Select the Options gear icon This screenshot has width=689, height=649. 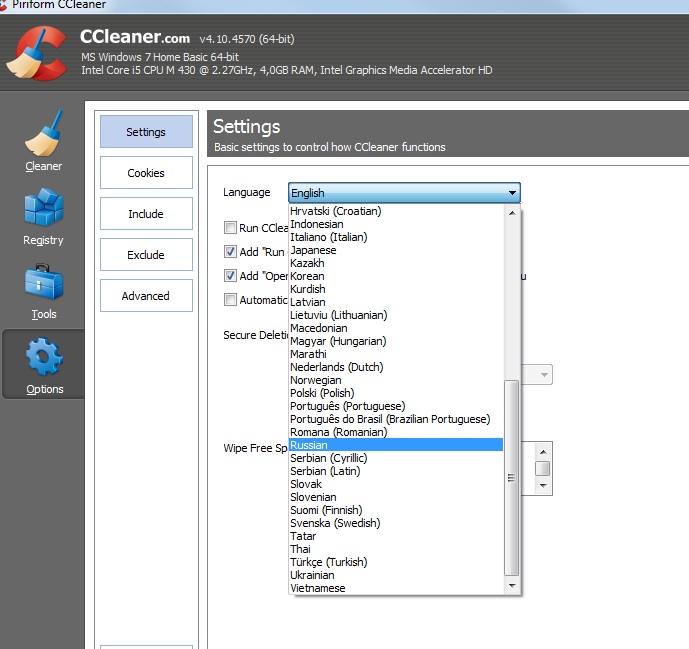pos(43,358)
